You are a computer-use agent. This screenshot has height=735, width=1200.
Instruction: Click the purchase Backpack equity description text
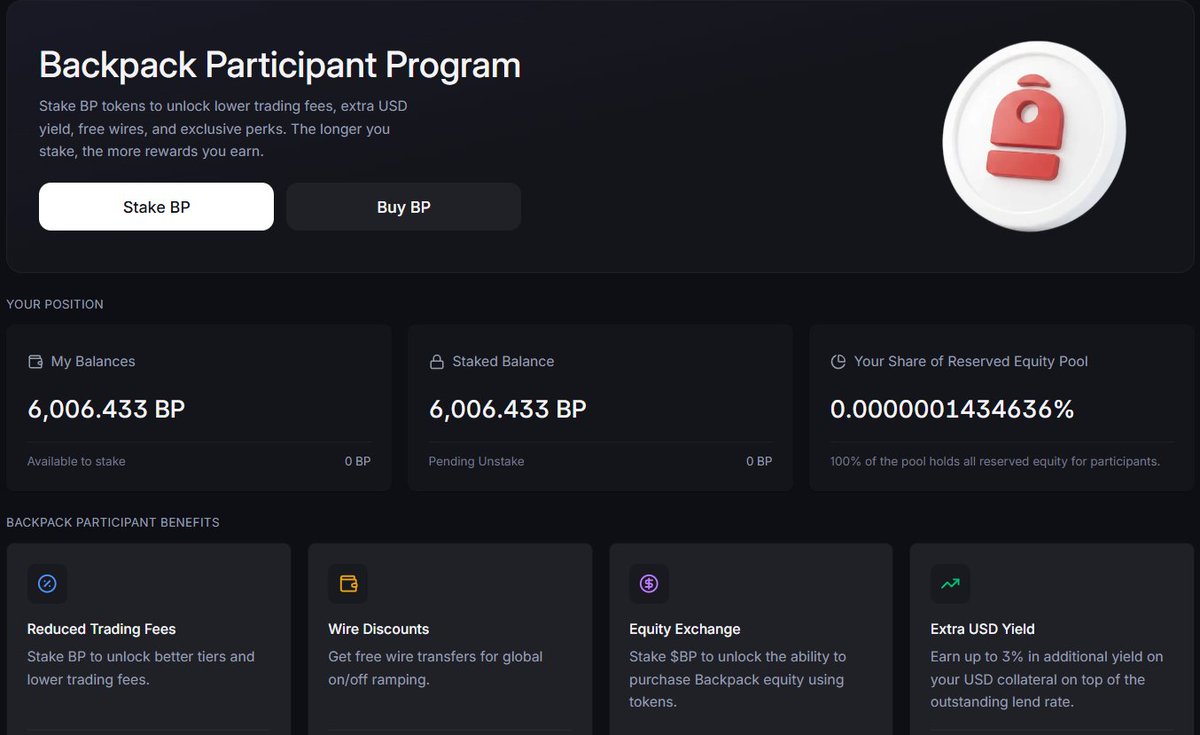pyautogui.click(x=737, y=679)
